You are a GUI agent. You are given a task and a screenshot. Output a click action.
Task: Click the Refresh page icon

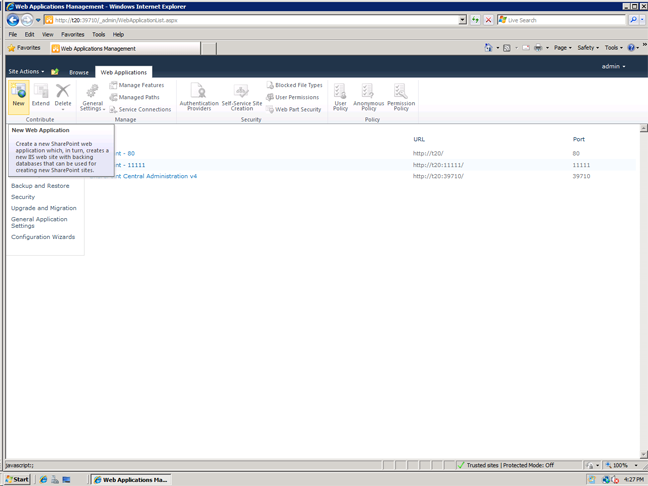click(475, 20)
